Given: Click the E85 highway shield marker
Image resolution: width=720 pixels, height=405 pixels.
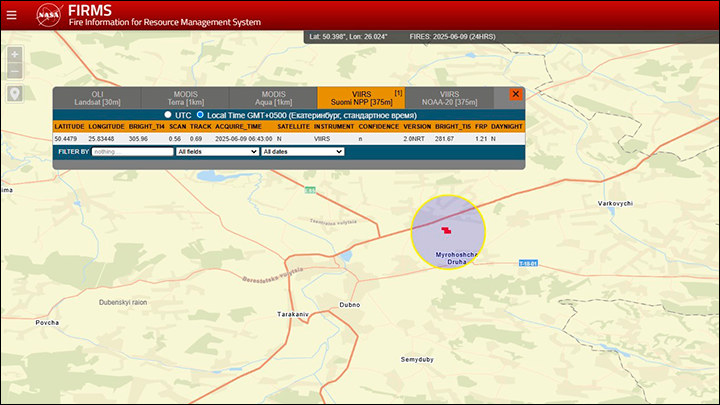Looking at the screenshot, I should pyautogui.click(x=310, y=190).
